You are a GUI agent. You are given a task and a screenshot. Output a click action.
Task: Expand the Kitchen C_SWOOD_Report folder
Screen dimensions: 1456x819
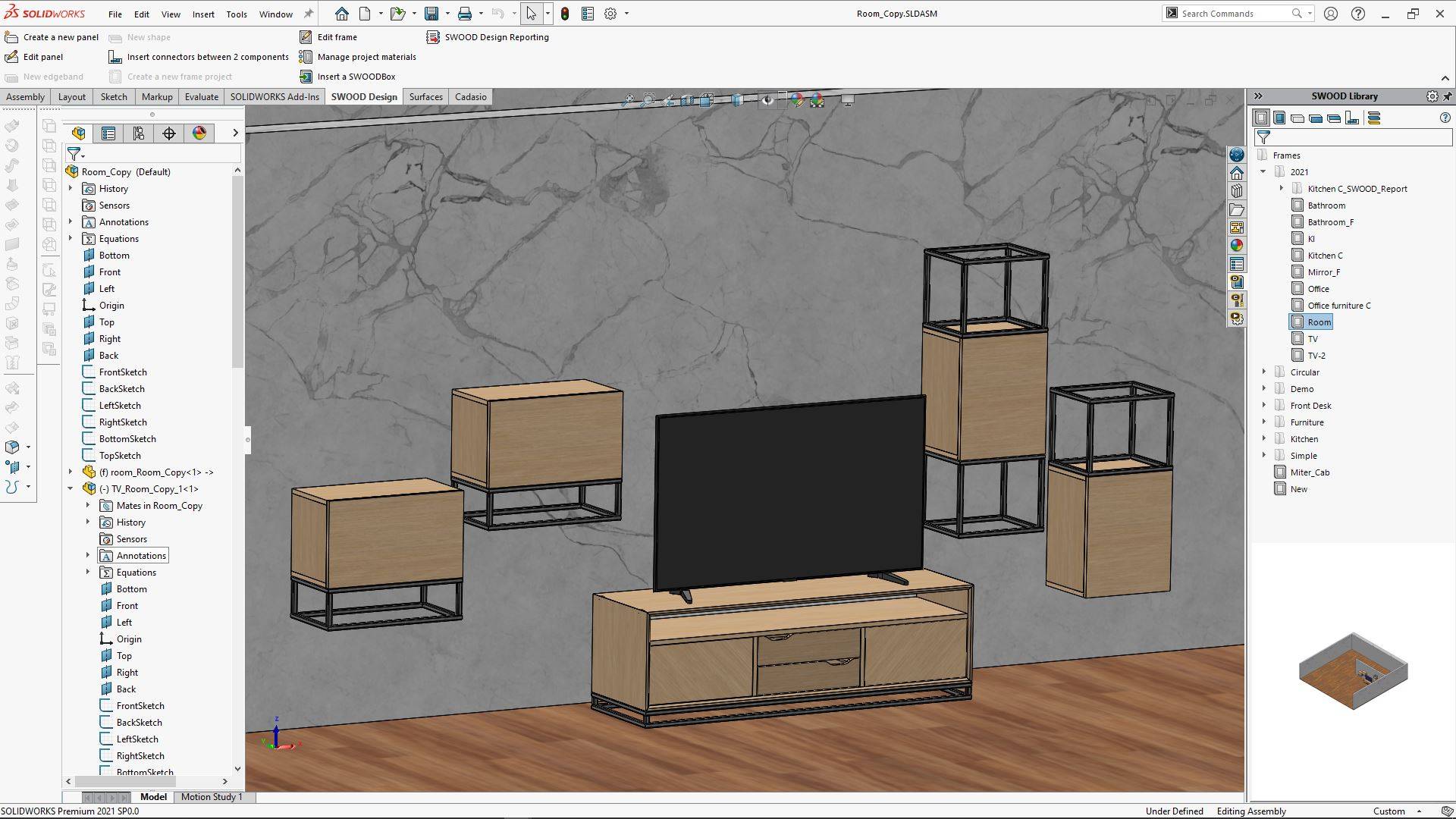tap(1282, 189)
